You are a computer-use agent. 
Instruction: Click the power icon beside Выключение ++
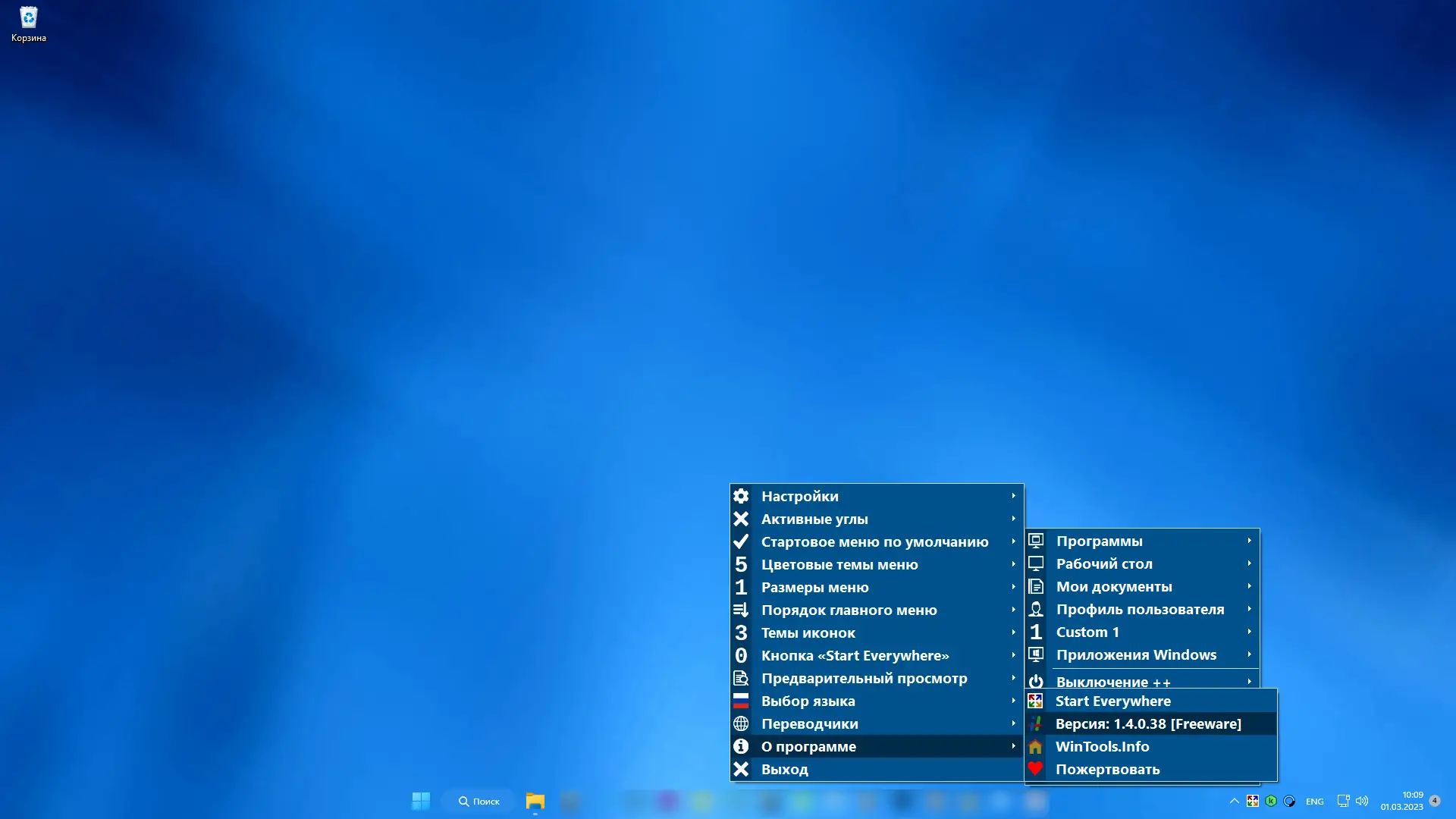(1036, 681)
